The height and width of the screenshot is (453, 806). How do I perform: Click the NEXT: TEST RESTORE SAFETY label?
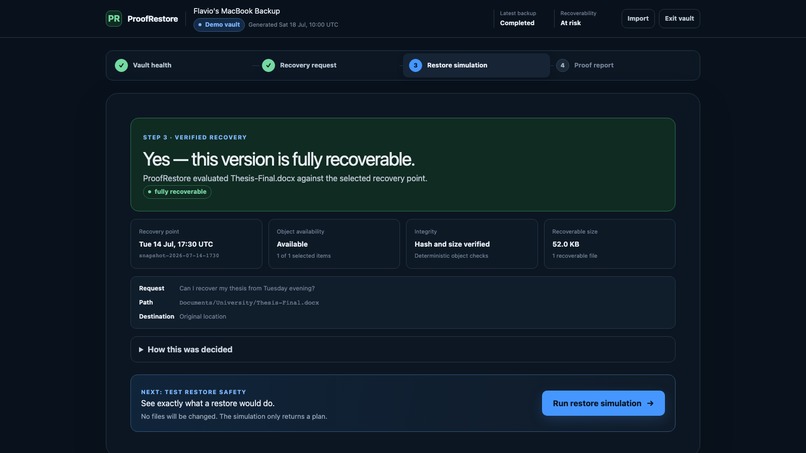193,392
